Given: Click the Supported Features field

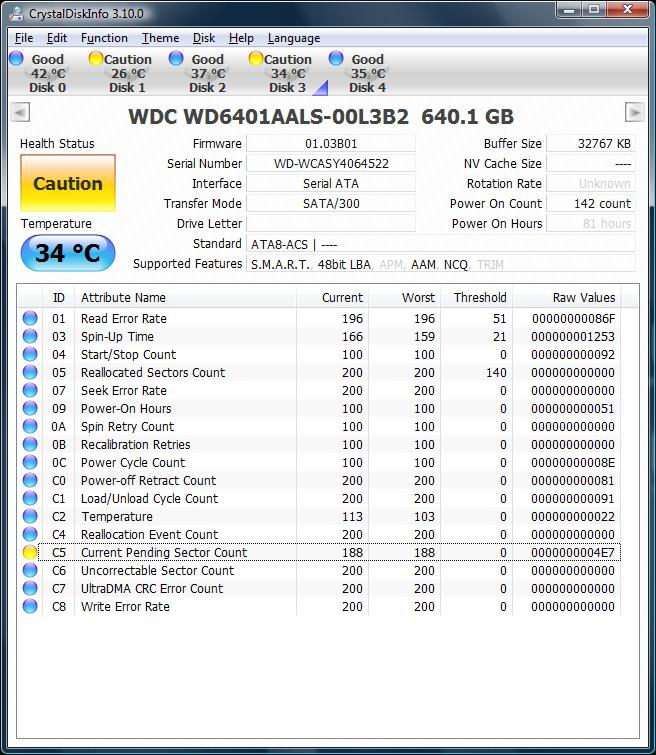Looking at the screenshot, I should pyautogui.click(x=441, y=264).
